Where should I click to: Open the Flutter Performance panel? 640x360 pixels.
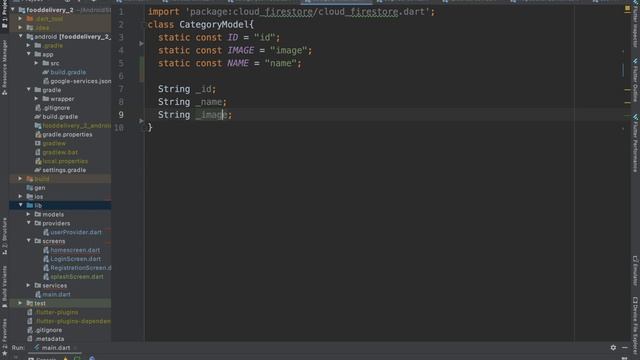pyautogui.click(x=635, y=143)
